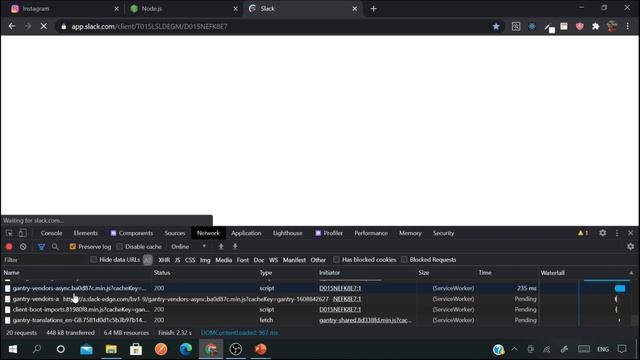This screenshot has height=360, width=640.
Task: Click the React DevTools extension icon
Action: [x=532, y=27]
